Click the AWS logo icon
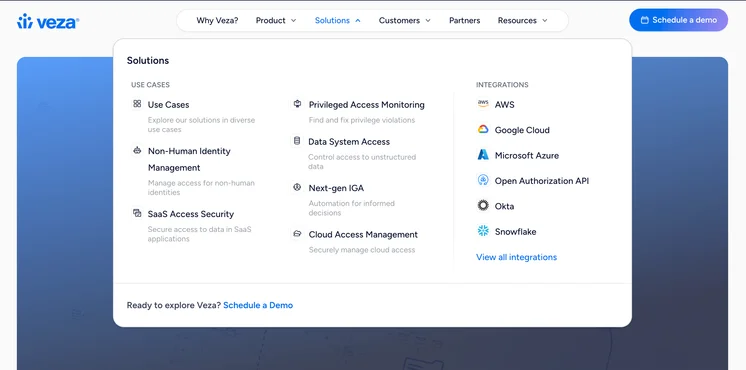 (x=483, y=104)
